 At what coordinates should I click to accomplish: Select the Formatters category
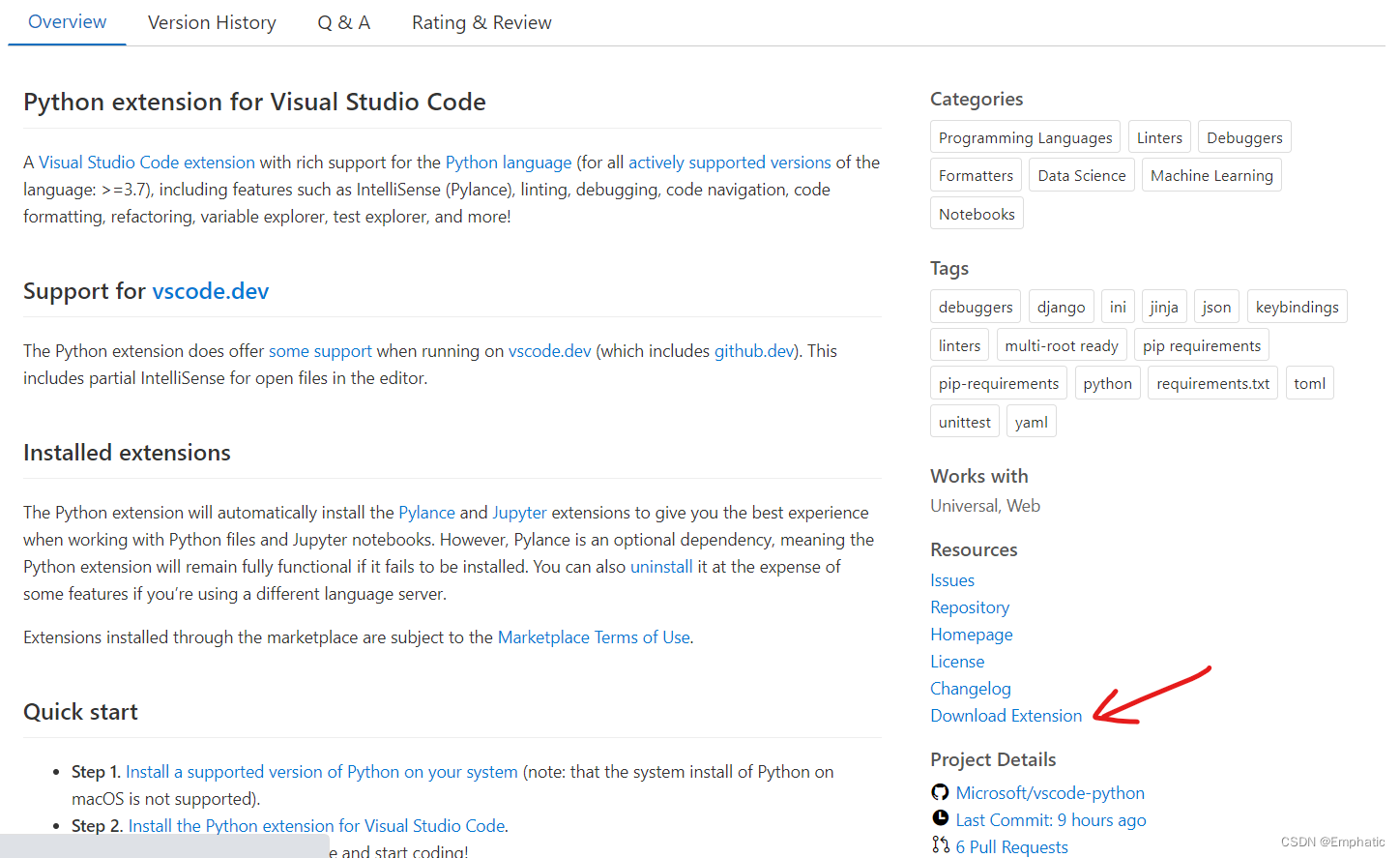(976, 175)
